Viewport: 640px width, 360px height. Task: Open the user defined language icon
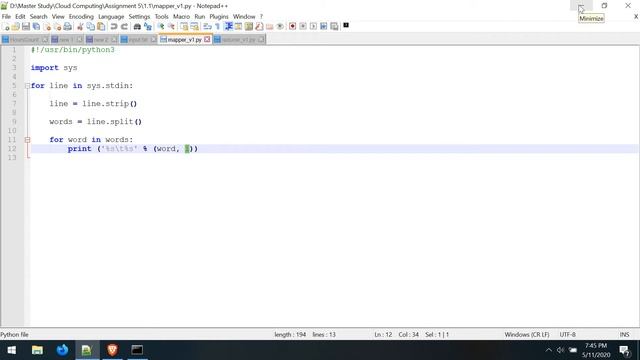[238, 27]
